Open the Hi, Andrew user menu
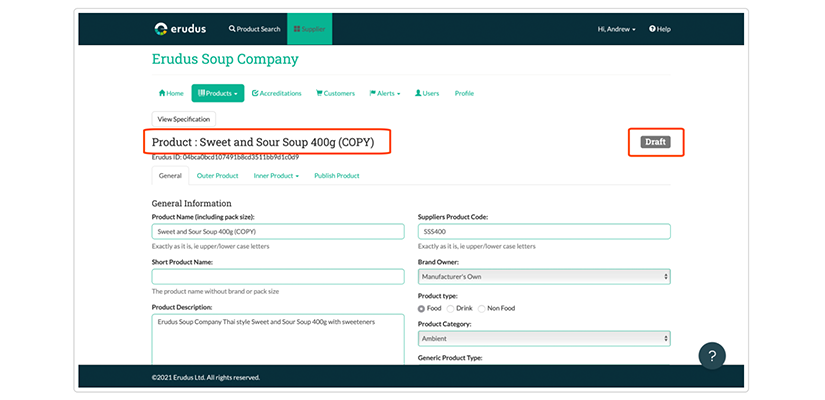The image size is (825, 400). coord(616,29)
